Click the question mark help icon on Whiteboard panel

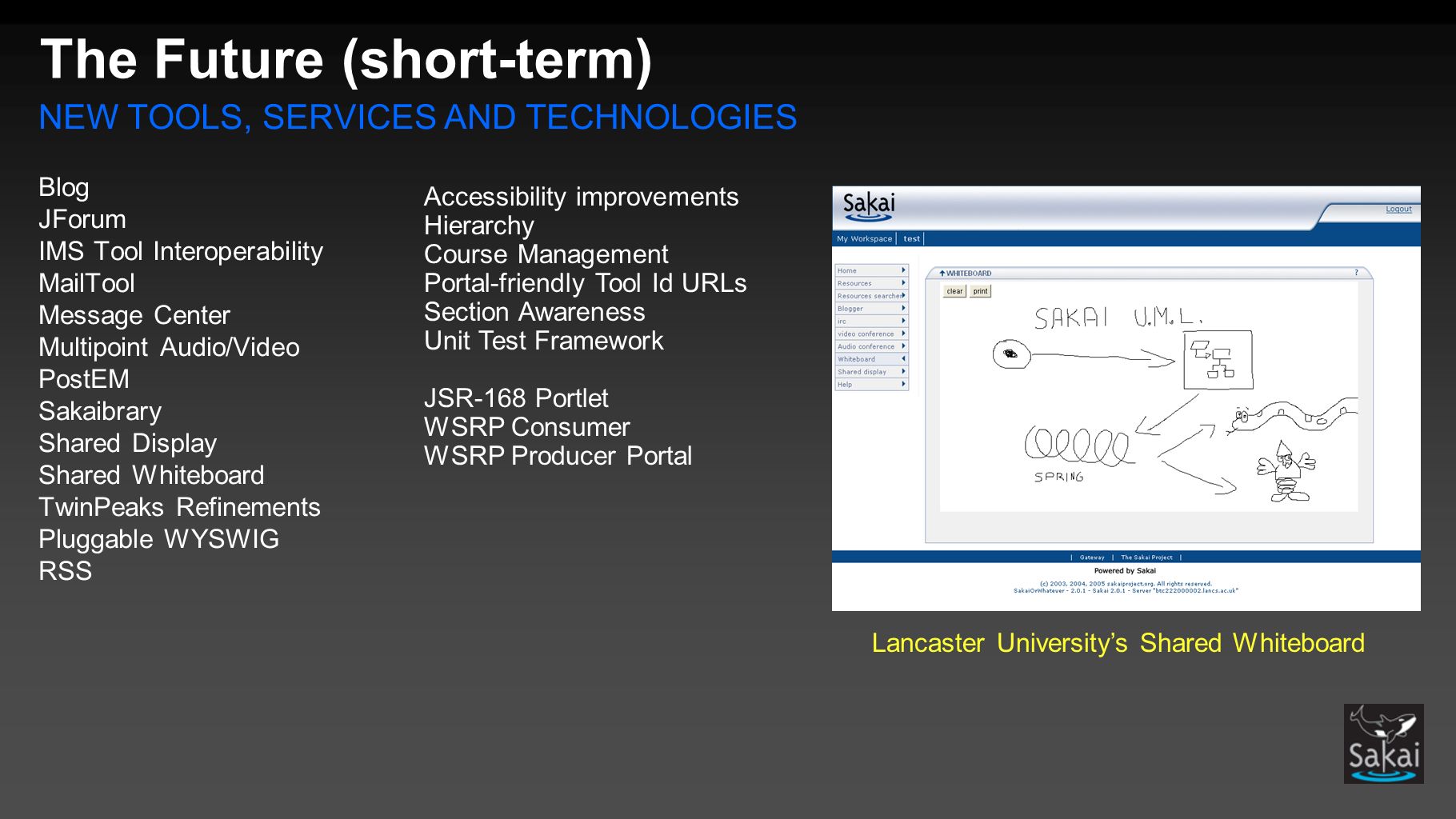tap(1356, 273)
